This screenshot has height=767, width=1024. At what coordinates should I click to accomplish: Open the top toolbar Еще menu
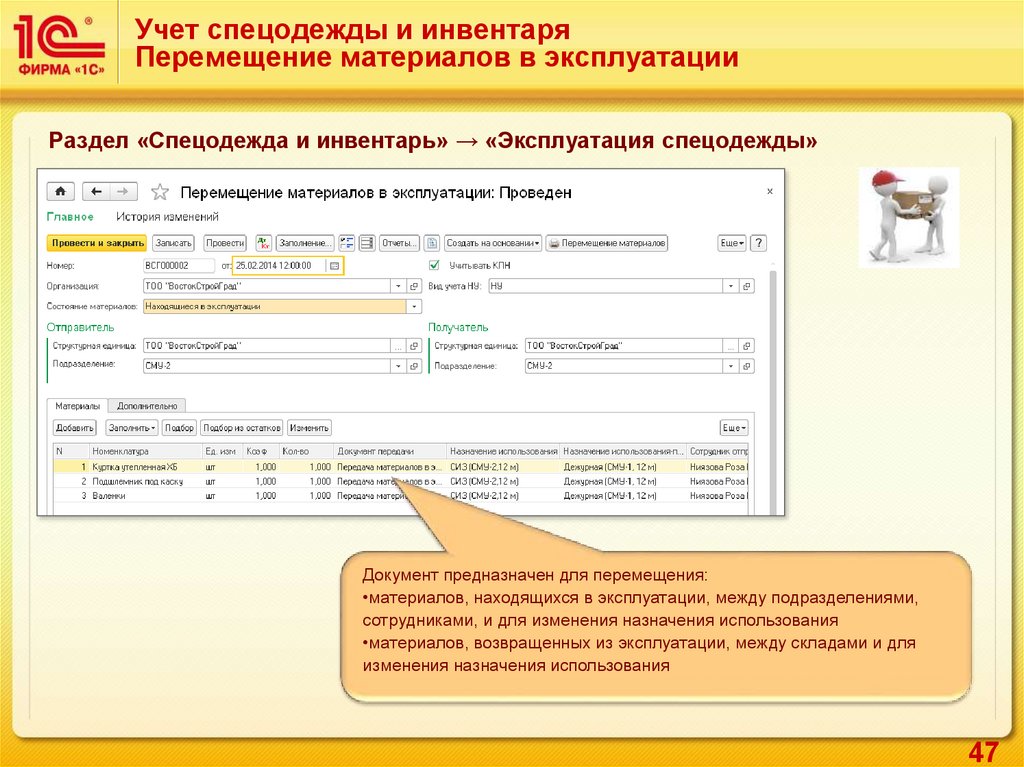point(732,243)
